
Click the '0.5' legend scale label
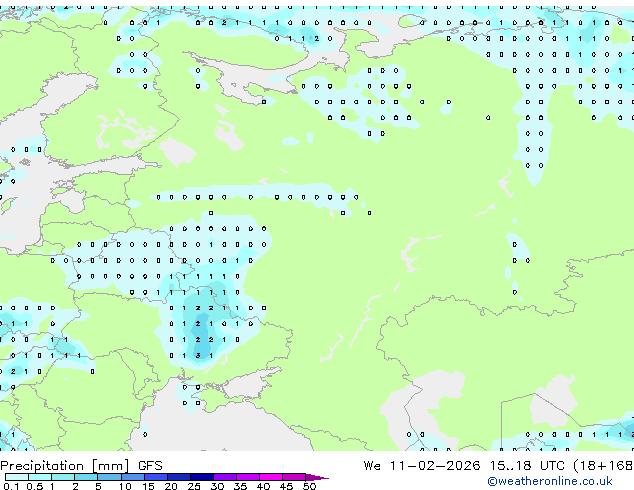pyautogui.click(x=34, y=486)
